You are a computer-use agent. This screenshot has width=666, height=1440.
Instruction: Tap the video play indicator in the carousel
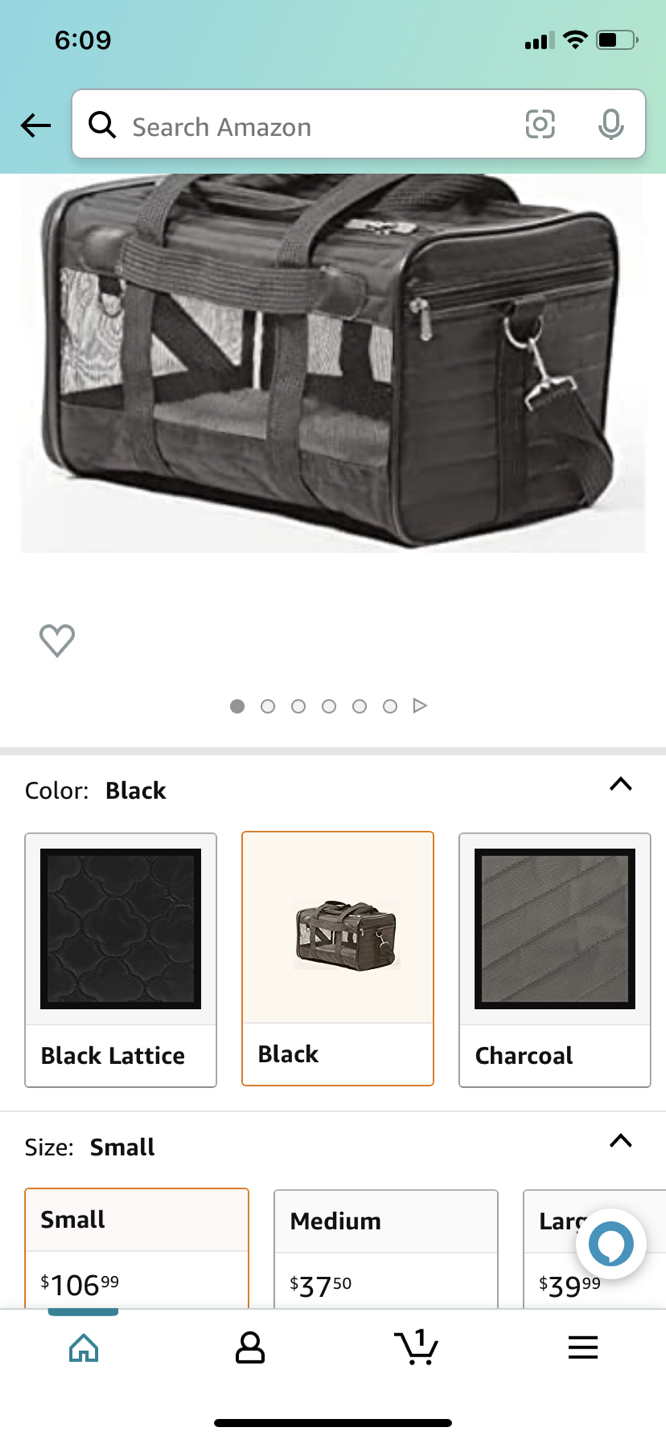click(x=420, y=706)
